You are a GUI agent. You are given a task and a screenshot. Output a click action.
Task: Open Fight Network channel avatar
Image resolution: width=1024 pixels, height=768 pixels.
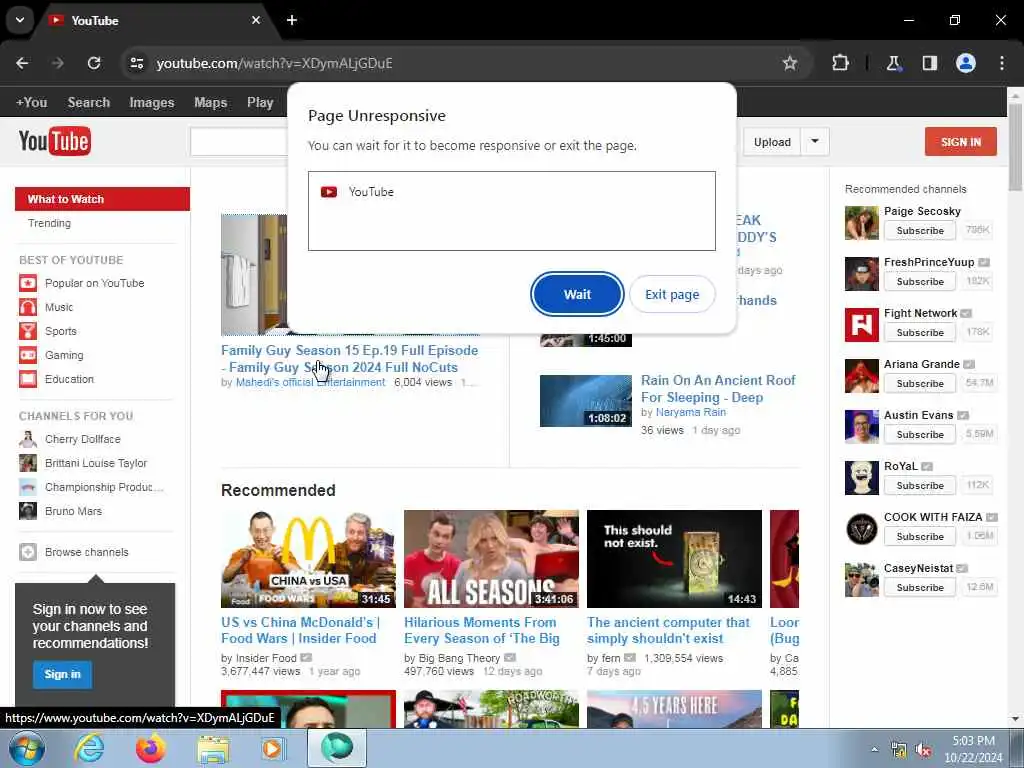(x=861, y=325)
